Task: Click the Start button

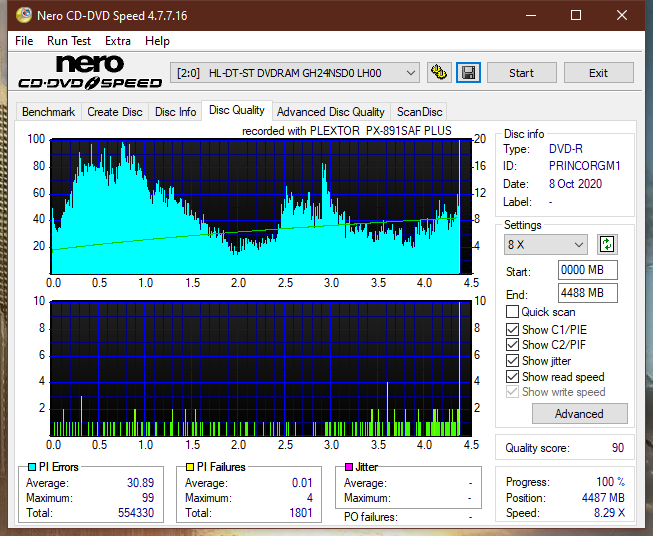Action: tap(521, 73)
